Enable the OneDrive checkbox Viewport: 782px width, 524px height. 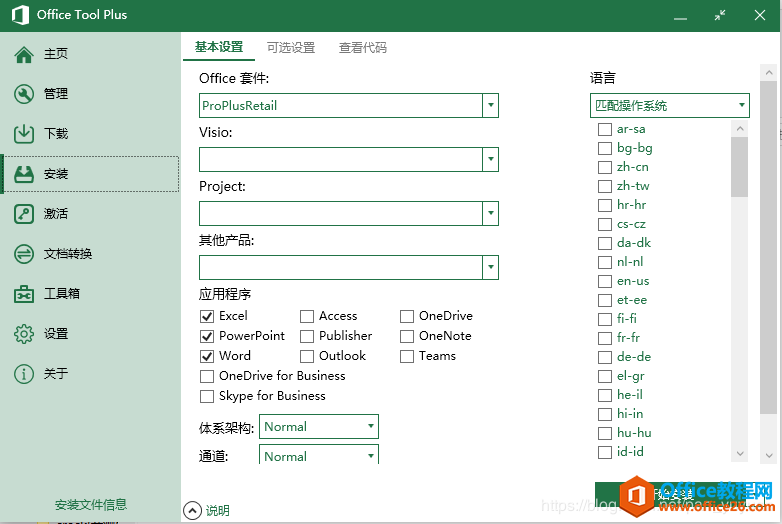click(x=407, y=316)
